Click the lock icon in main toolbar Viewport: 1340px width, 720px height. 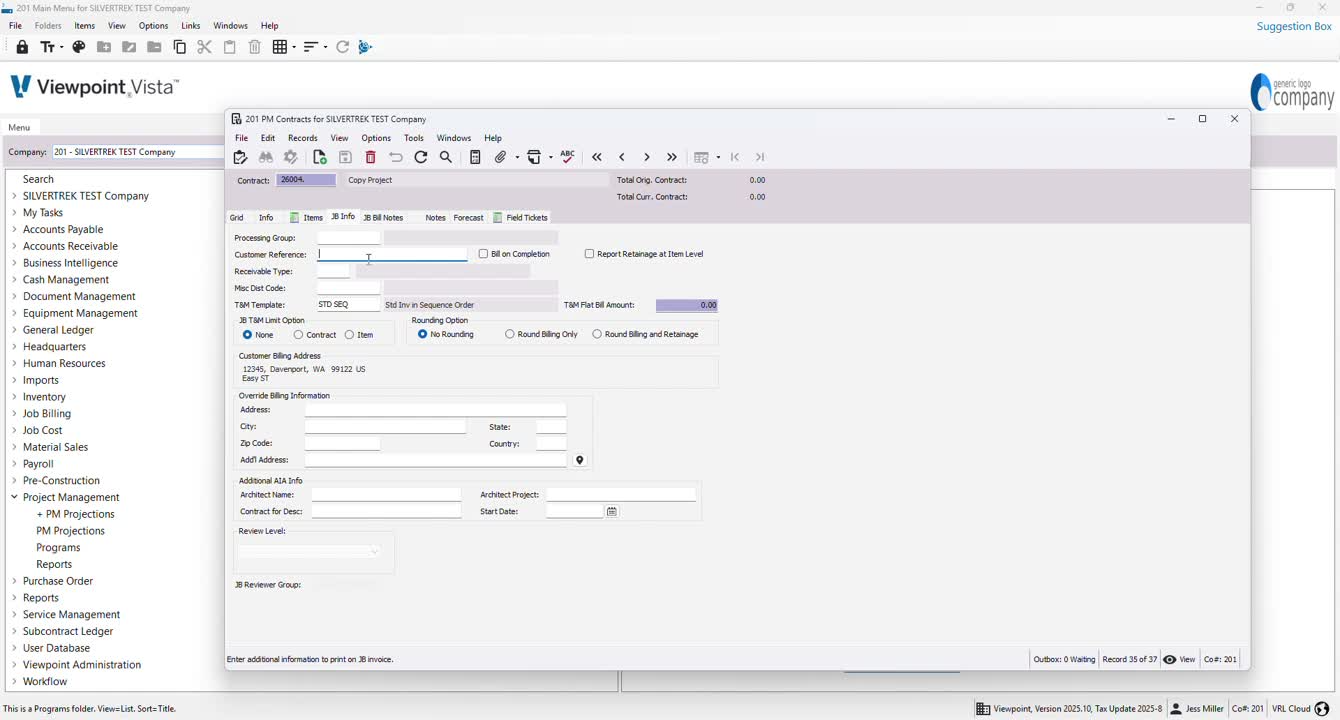point(22,47)
